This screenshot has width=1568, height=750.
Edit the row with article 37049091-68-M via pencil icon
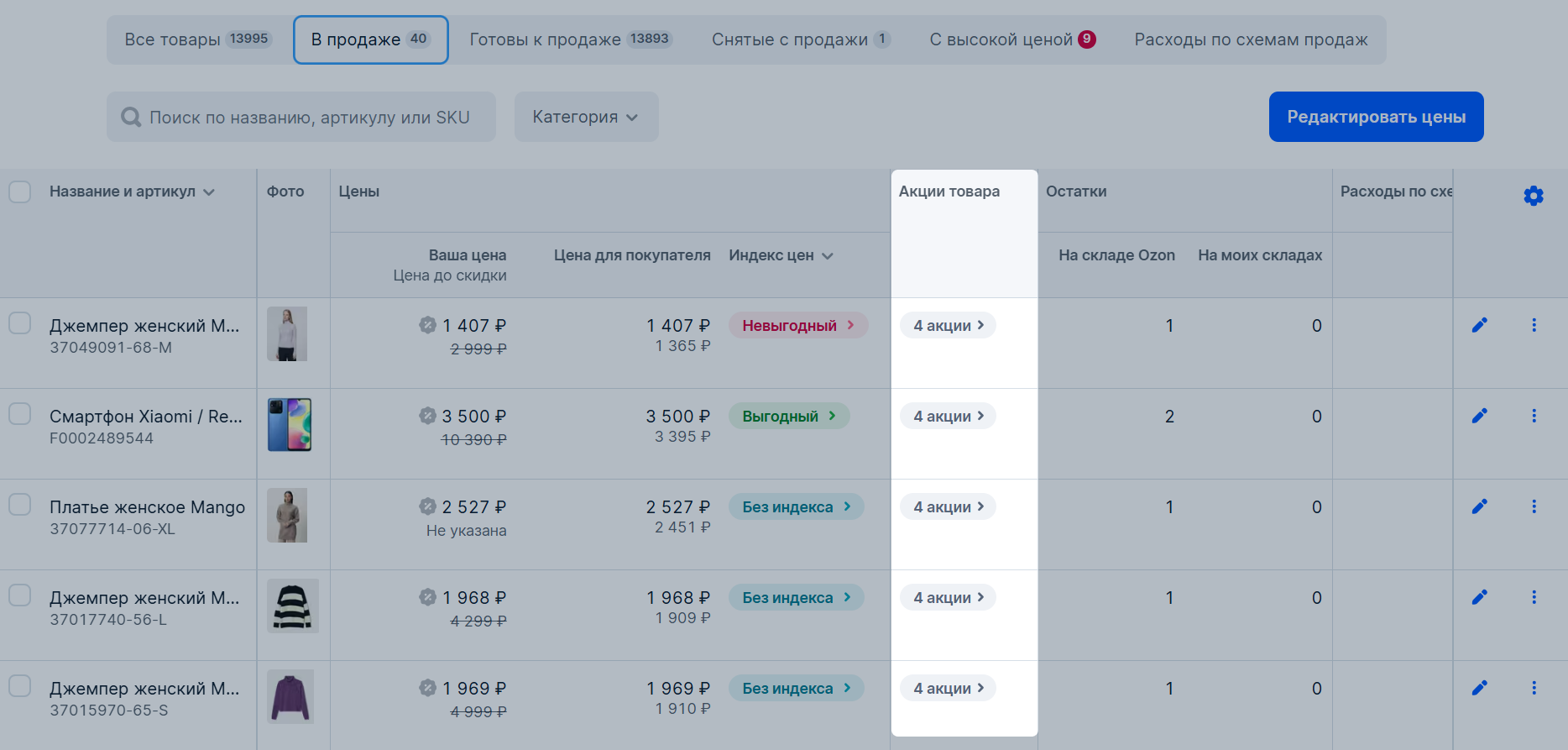(x=1480, y=325)
